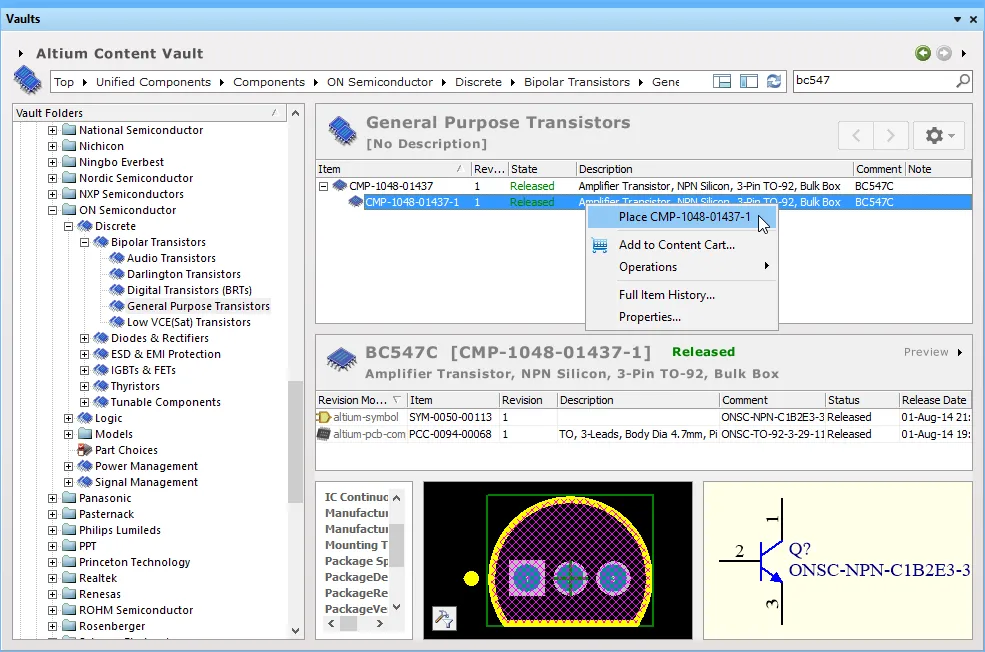Viewport: 985px width, 652px height.
Task: Click the Unified Components breadcrumb
Action: (153, 82)
